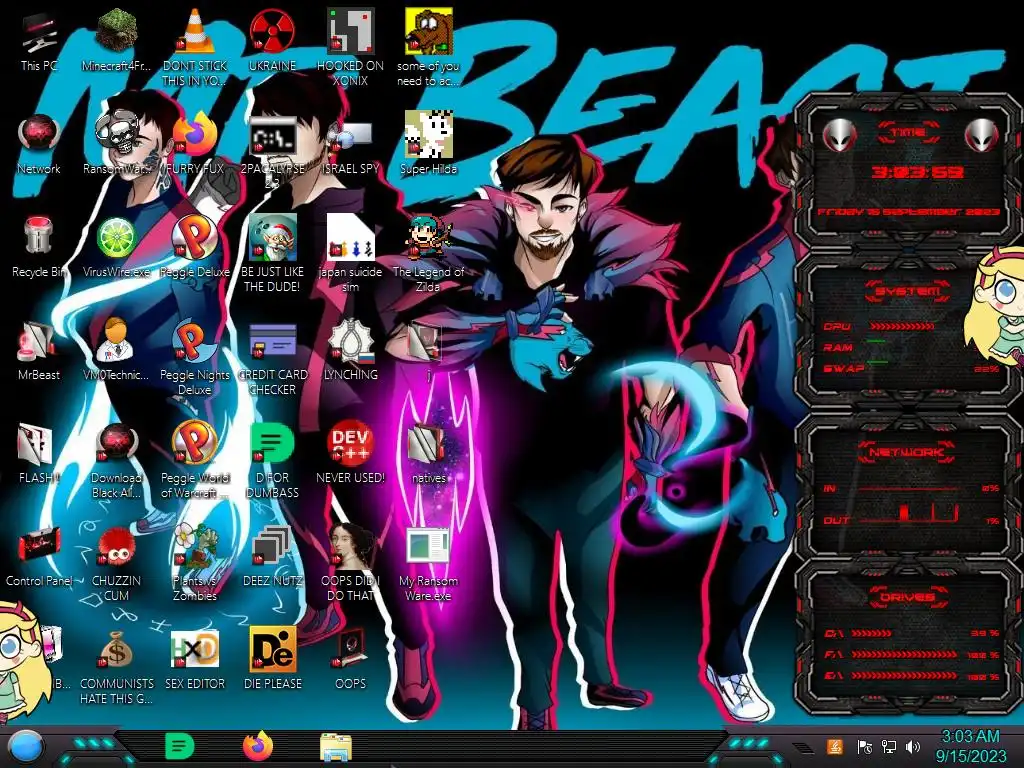Click the F:\ drive usage bar

905,654
